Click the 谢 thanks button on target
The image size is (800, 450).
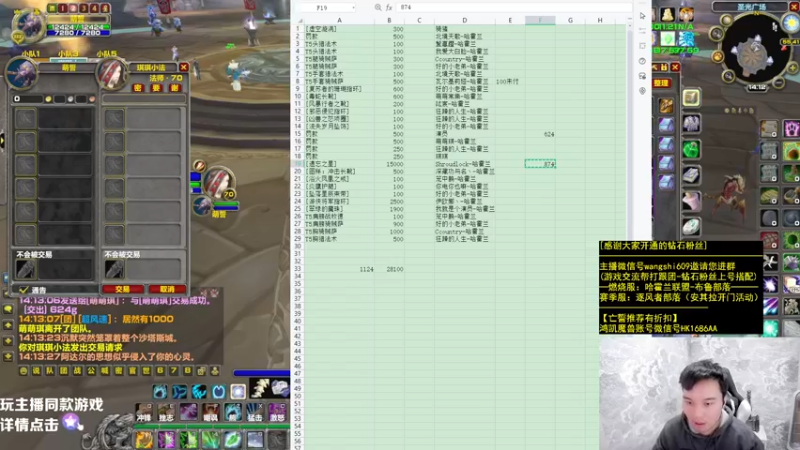174,88
